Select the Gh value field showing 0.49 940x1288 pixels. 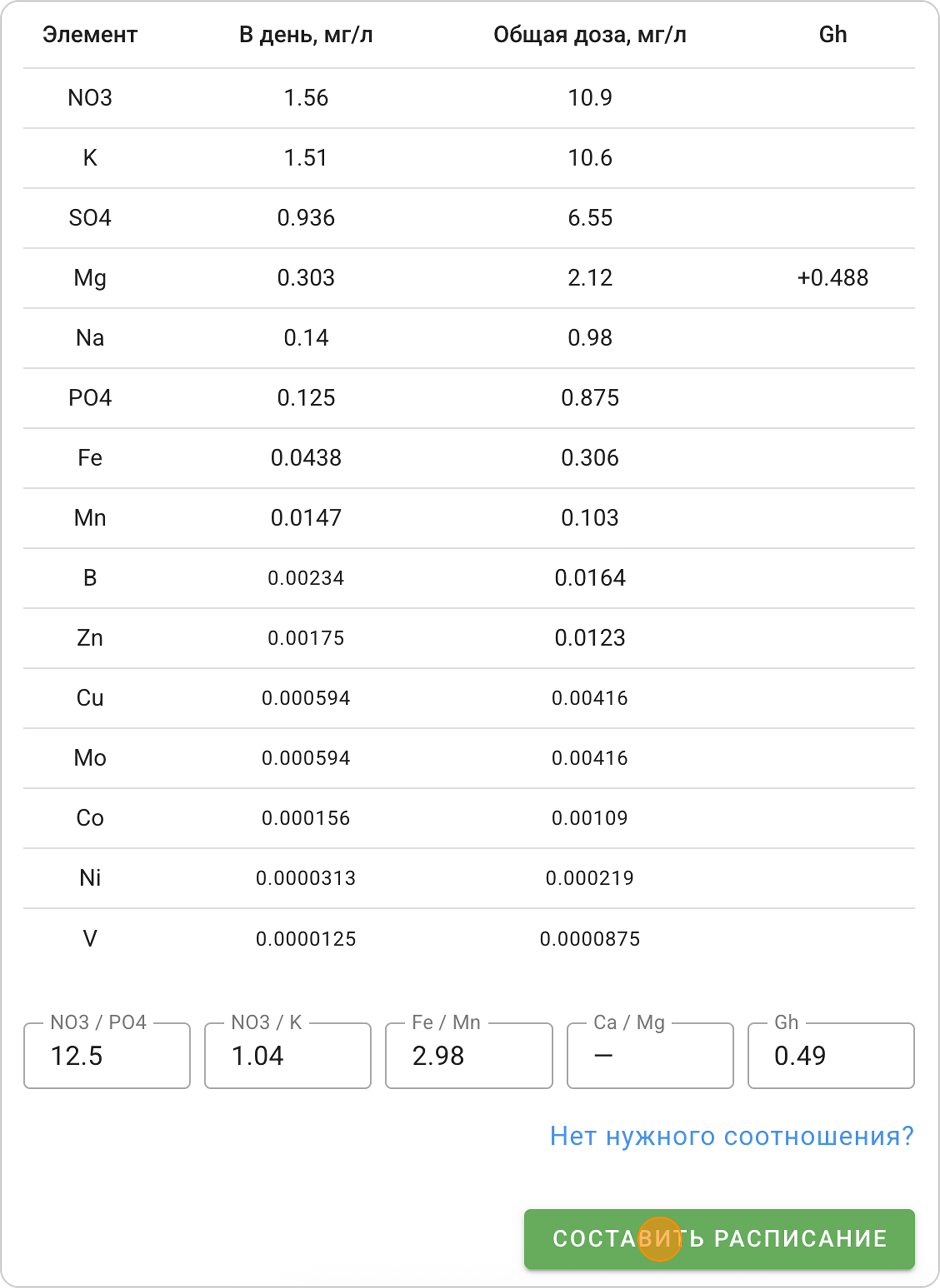tap(831, 1056)
